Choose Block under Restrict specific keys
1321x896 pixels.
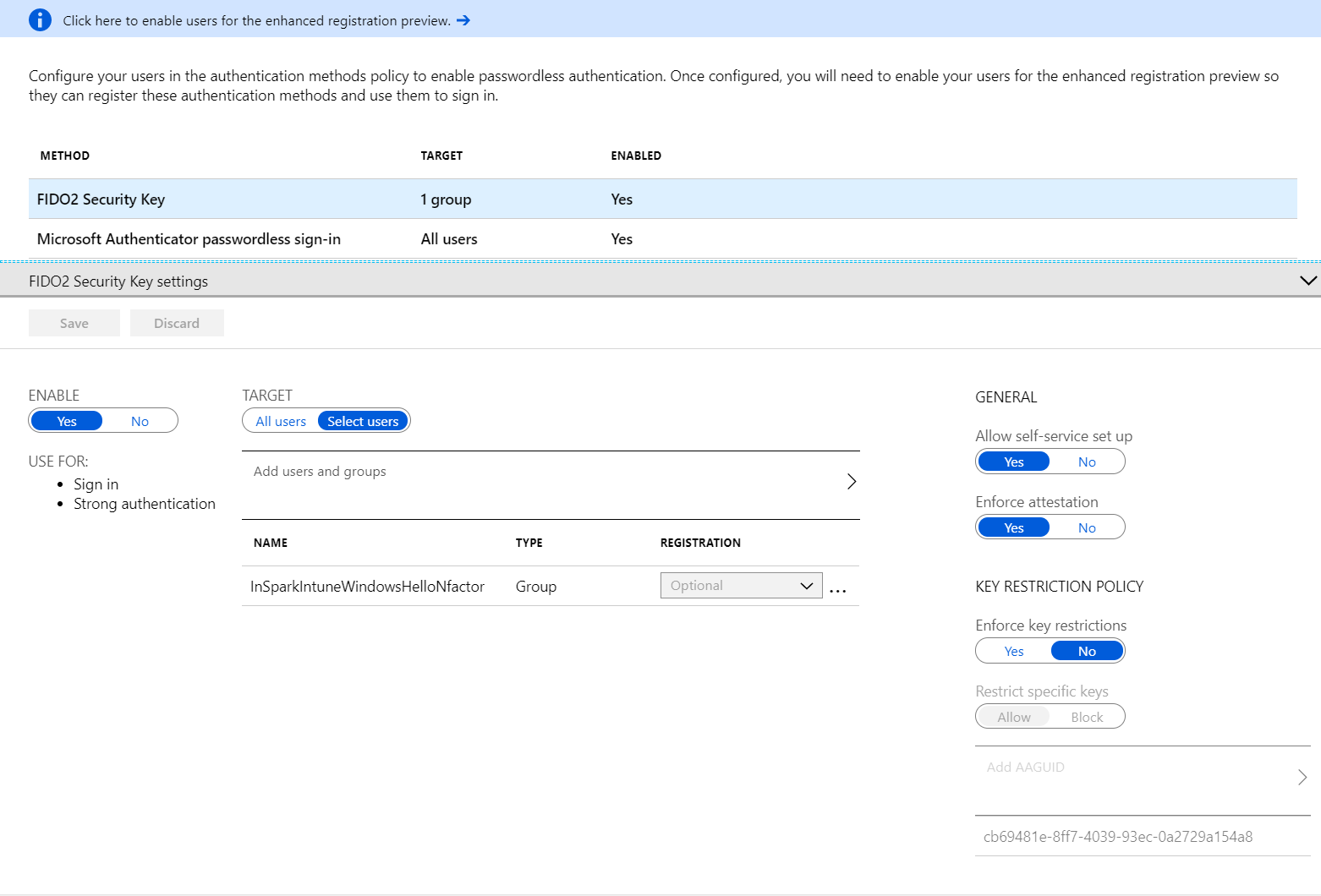1086,717
